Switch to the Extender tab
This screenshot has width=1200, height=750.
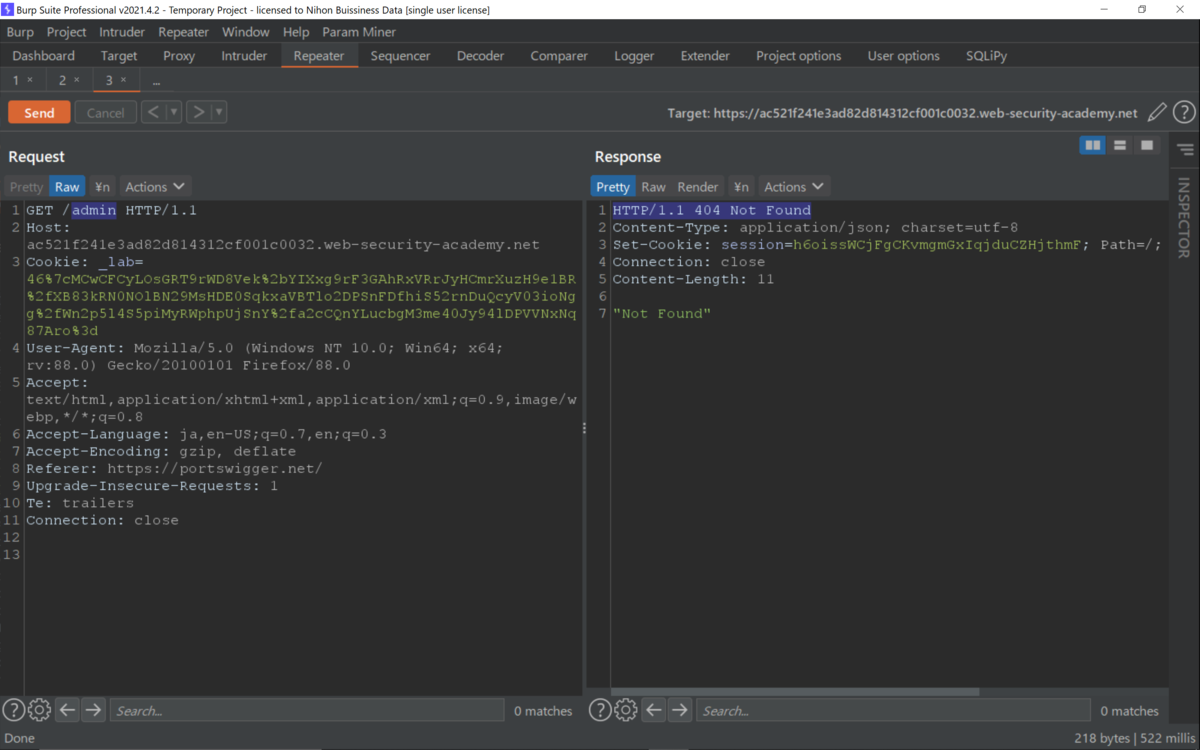[x=705, y=56]
